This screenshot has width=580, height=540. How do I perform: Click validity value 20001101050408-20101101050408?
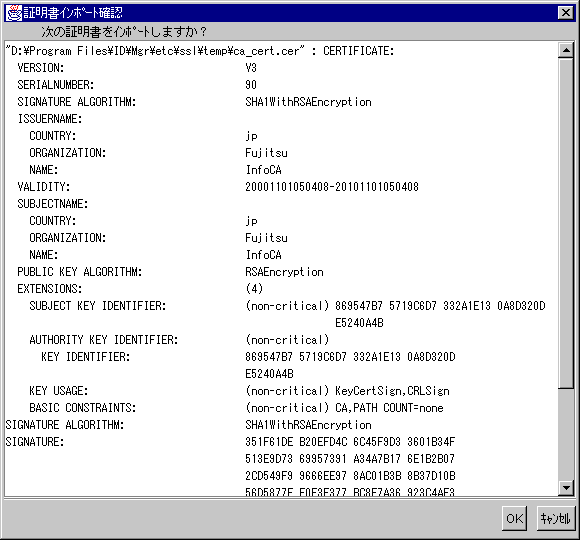tap(332, 187)
